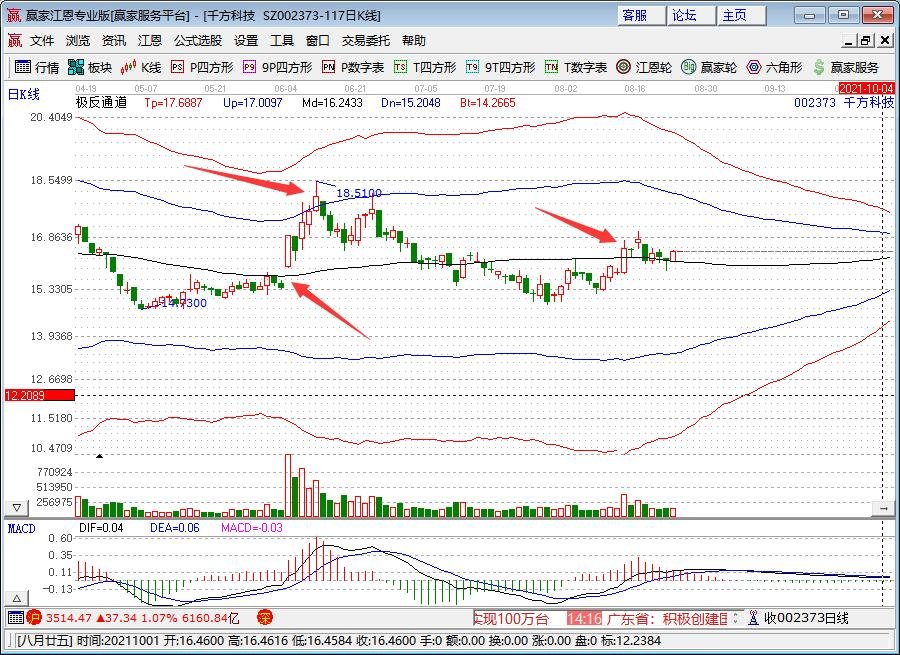The image size is (900, 655).
Task: Click the right-arrow button beside volume panel
Action: [883, 507]
